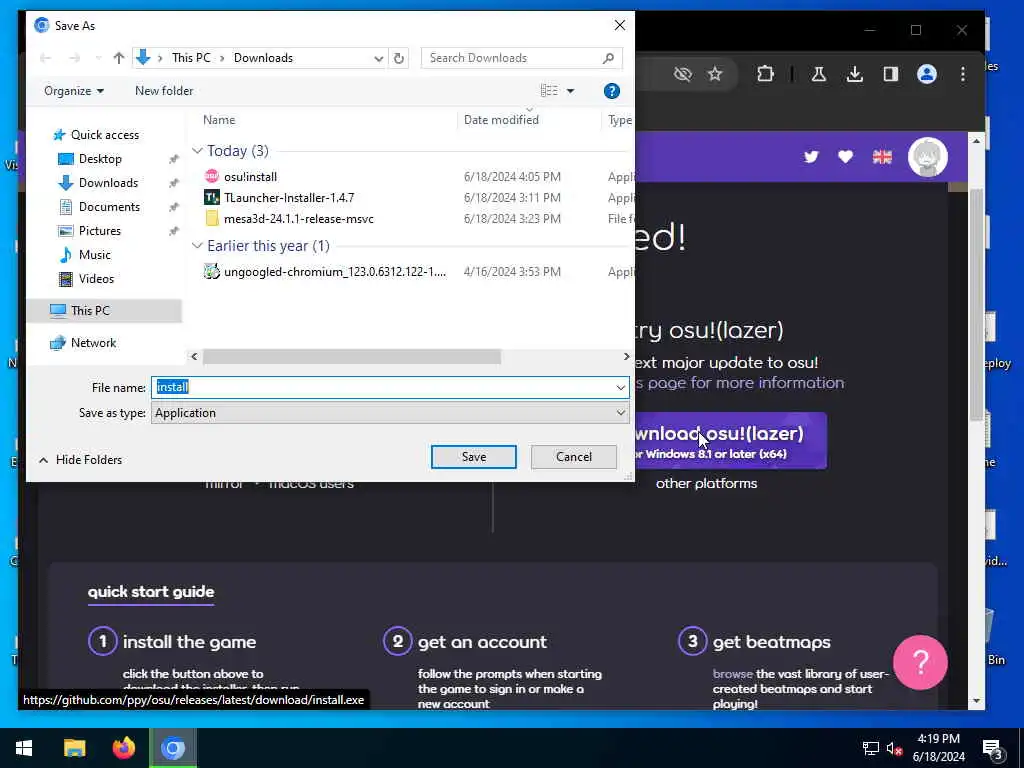
Task: Toggle the browser side panel icon
Action: [x=890, y=74]
